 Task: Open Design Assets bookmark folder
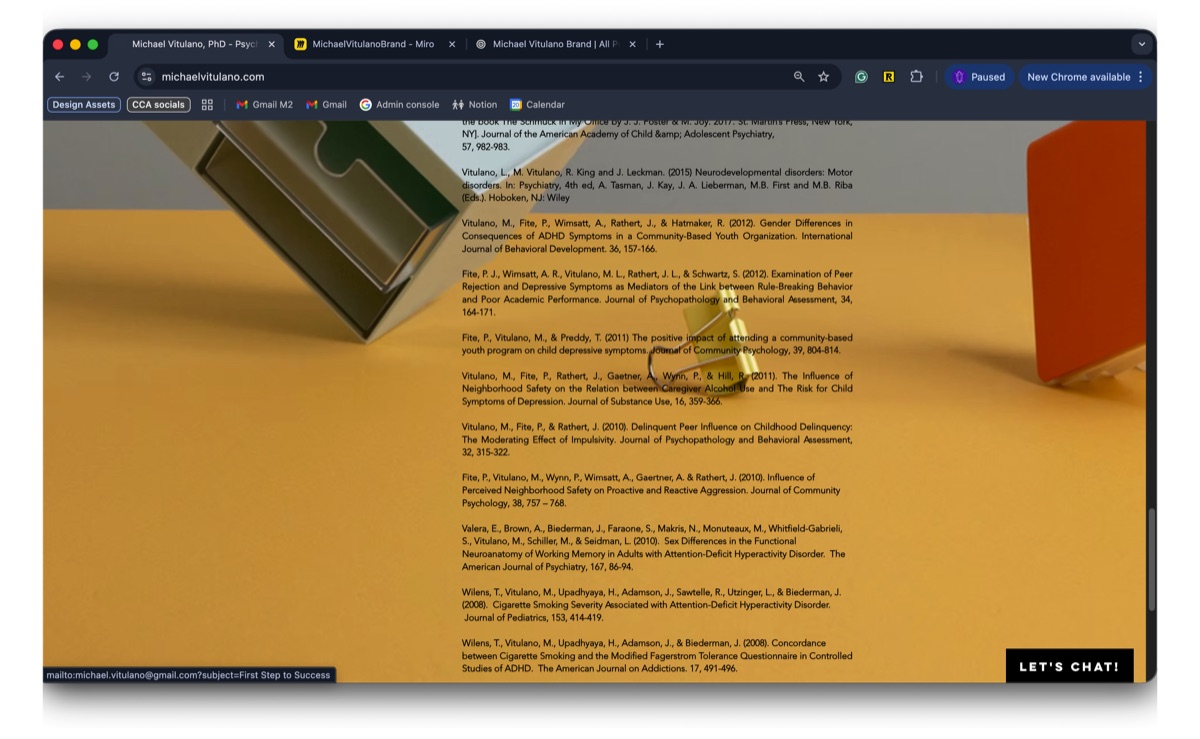pos(84,104)
